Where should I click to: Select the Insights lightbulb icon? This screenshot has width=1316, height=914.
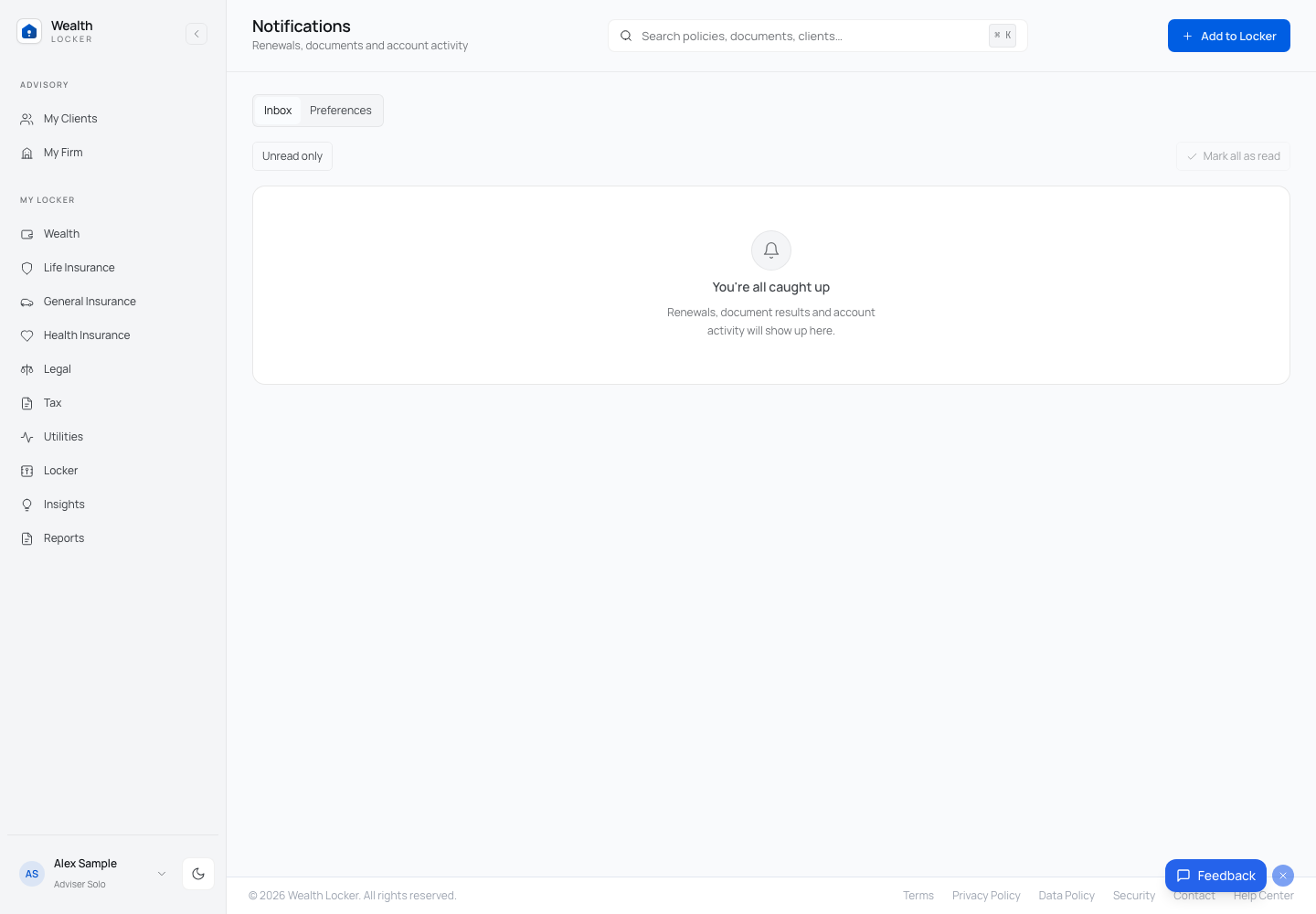click(x=27, y=505)
